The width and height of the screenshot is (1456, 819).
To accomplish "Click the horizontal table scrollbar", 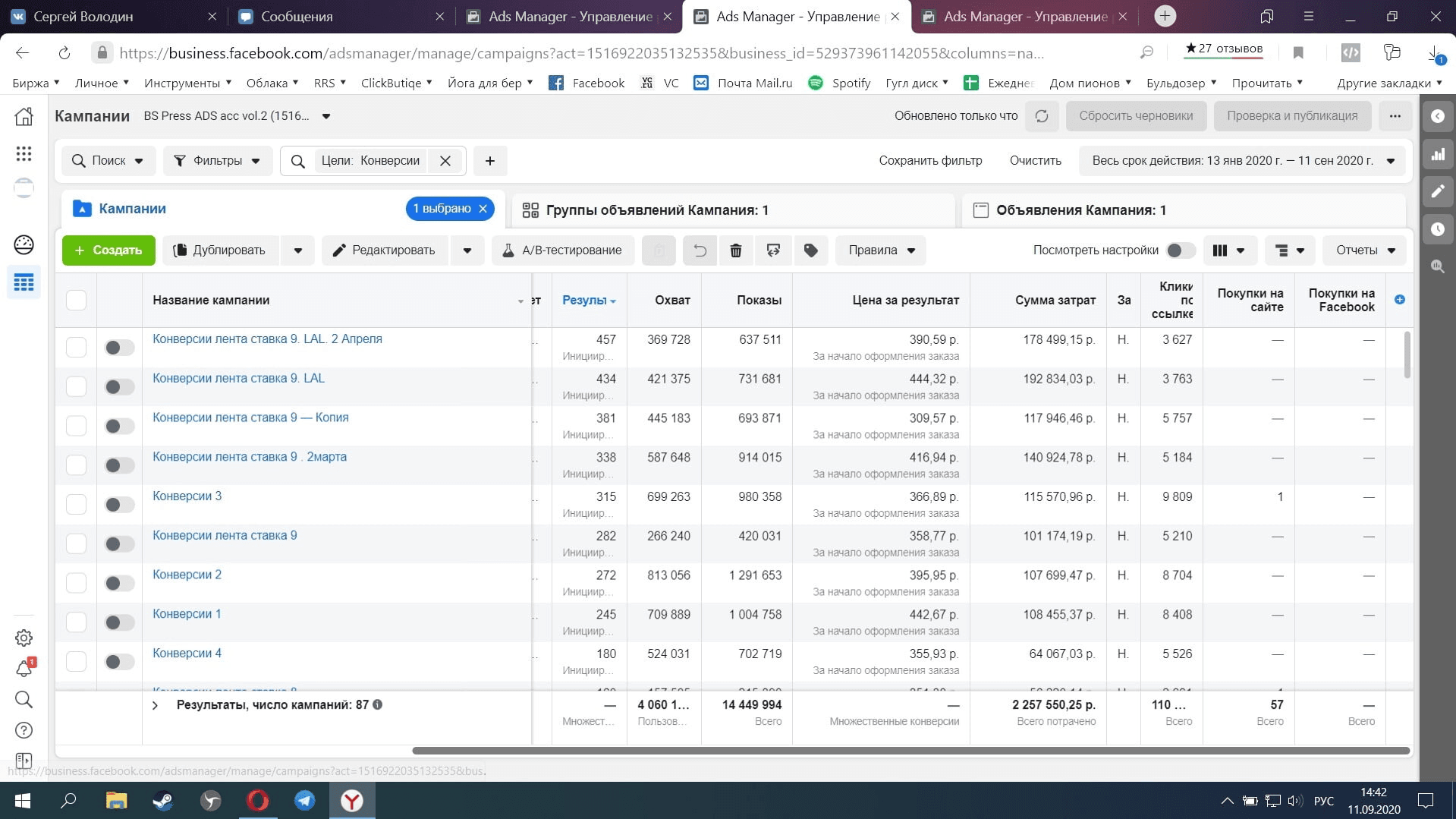I will click(x=910, y=751).
